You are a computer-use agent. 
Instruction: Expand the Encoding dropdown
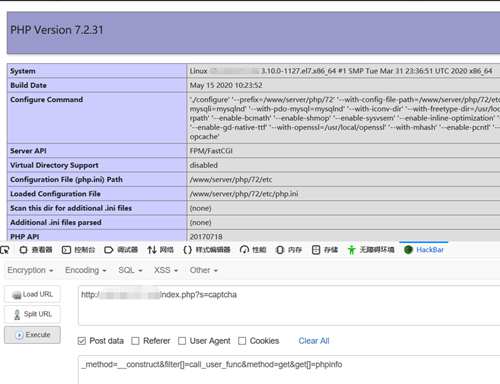[86, 270]
